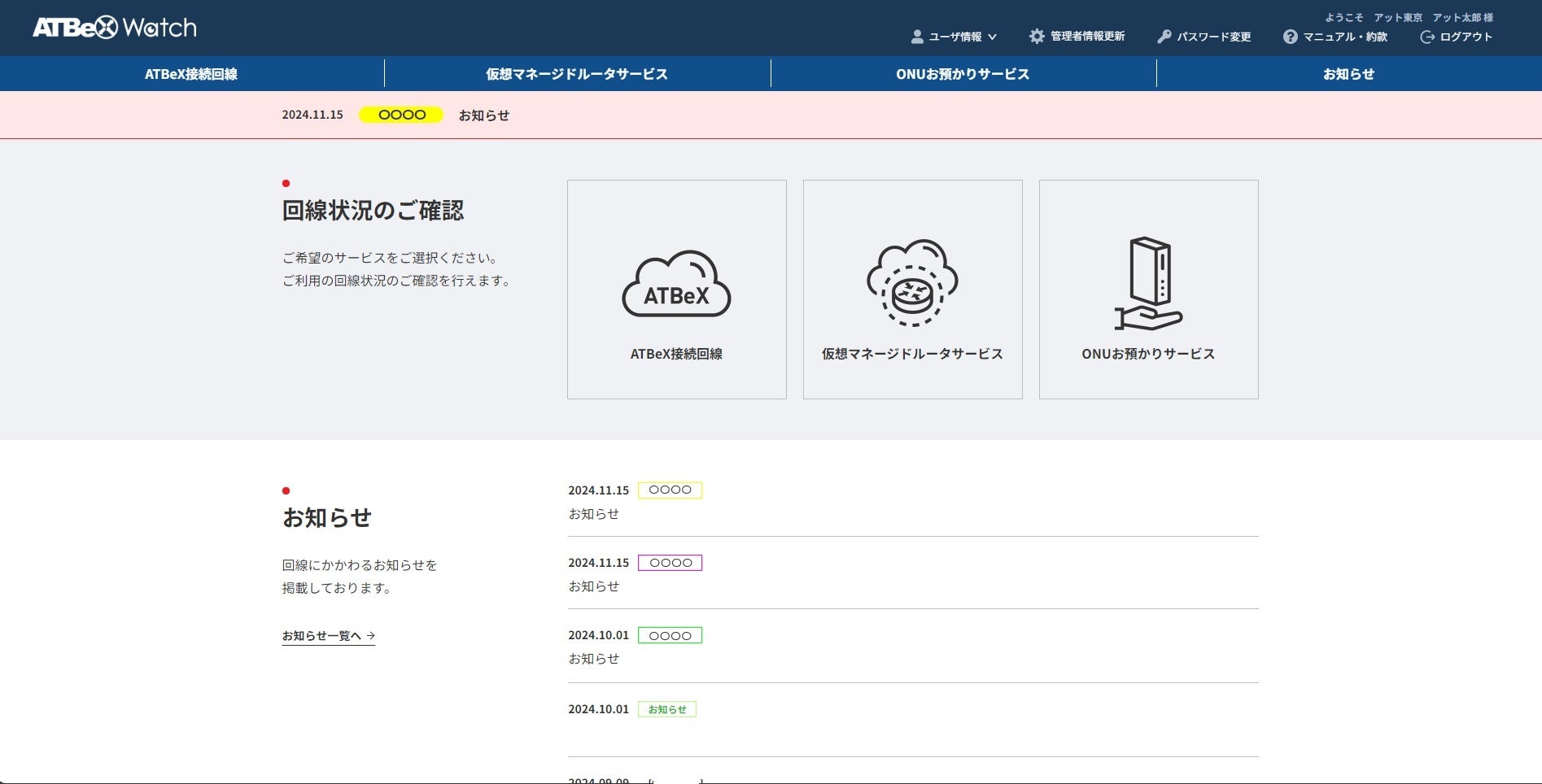
Task: Click the user silhouette icon
Action: tap(917, 37)
